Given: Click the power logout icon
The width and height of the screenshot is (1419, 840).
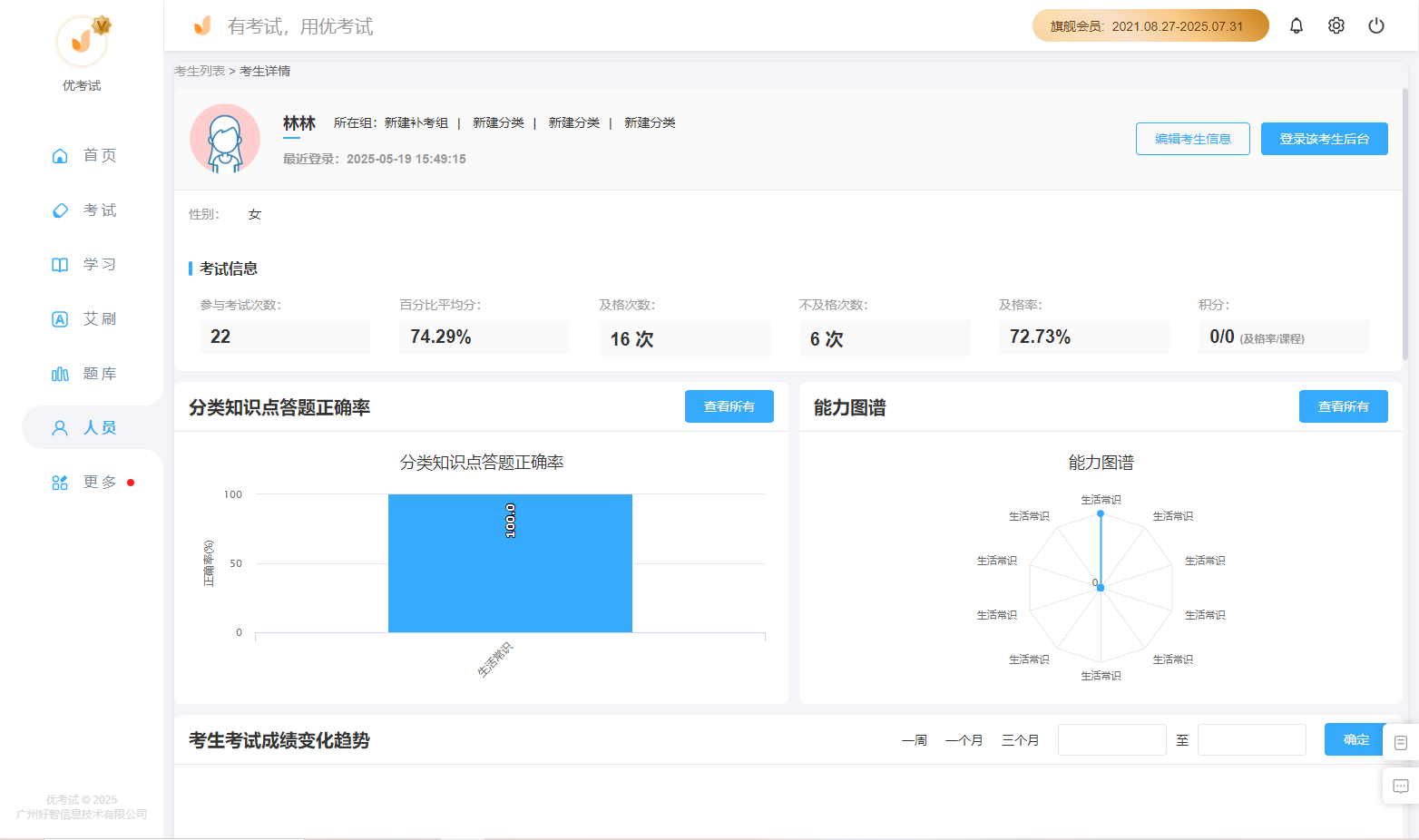Looking at the screenshot, I should click(x=1376, y=25).
